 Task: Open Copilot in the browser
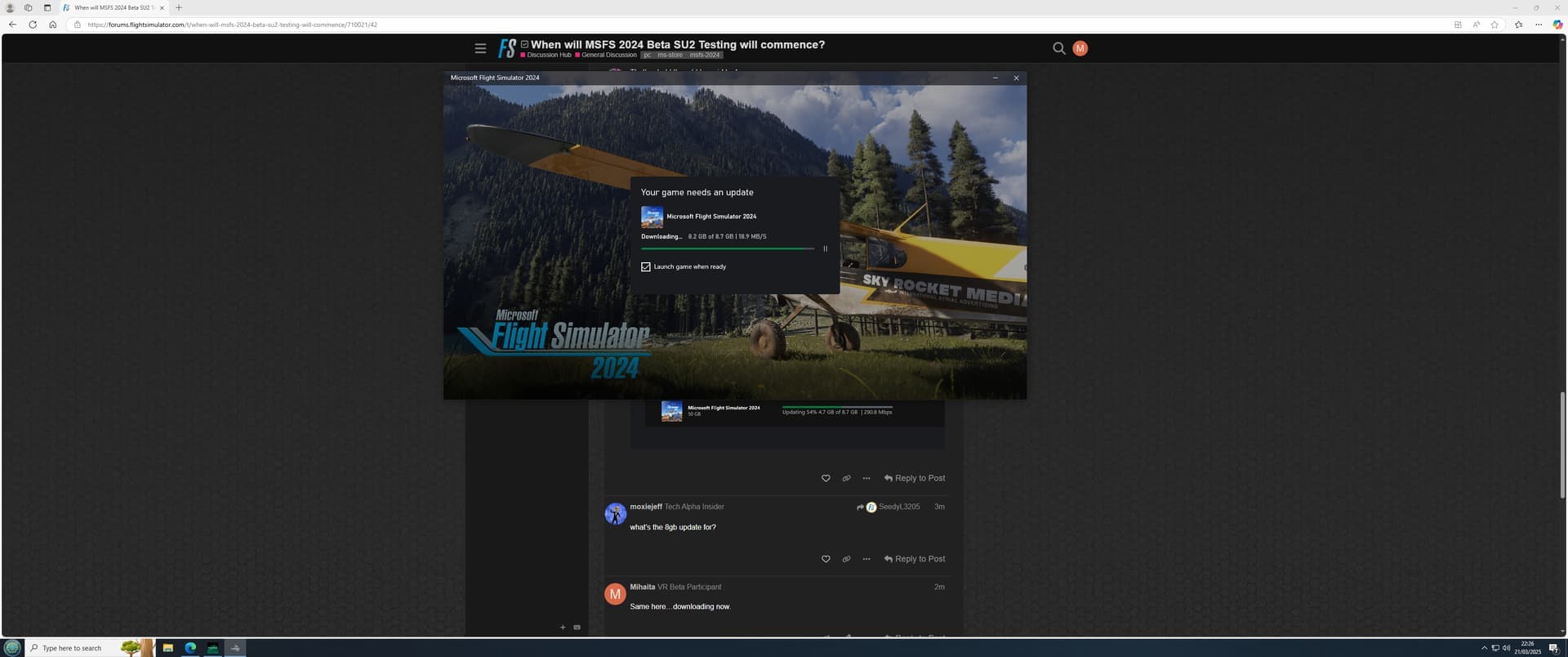tap(1557, 25)
